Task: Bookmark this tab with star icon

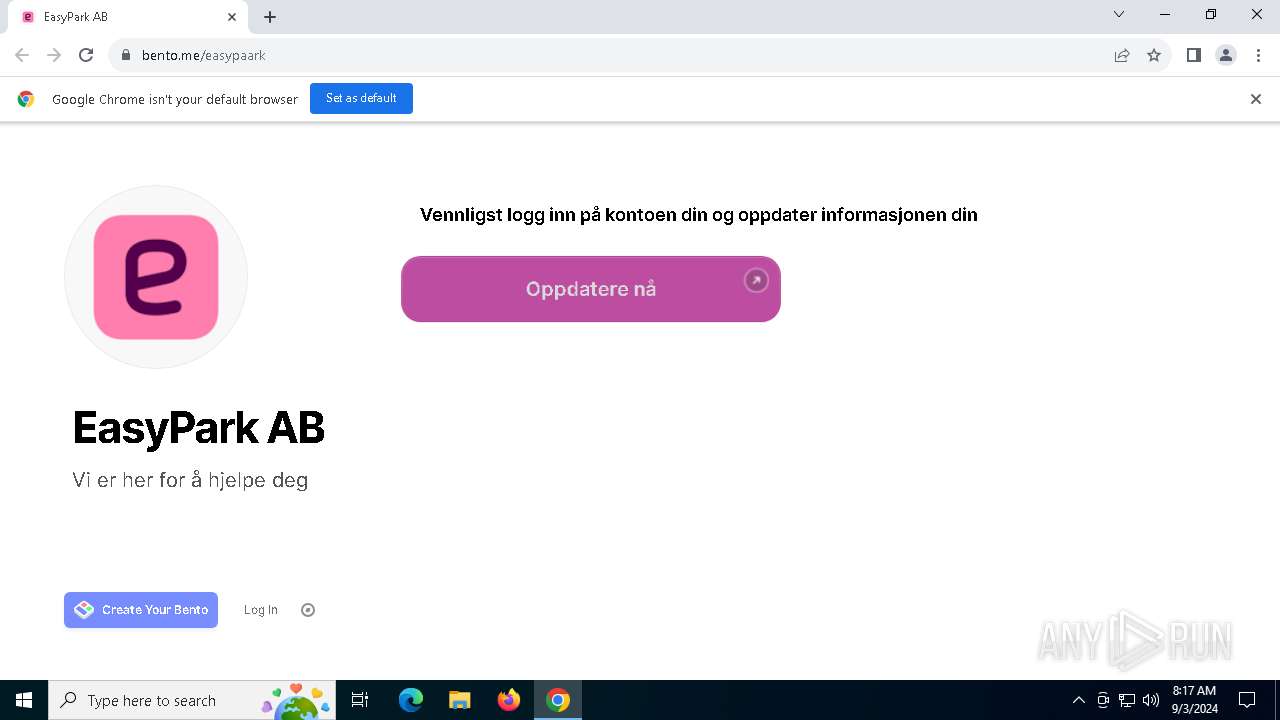Action: tap(1154, 55)
